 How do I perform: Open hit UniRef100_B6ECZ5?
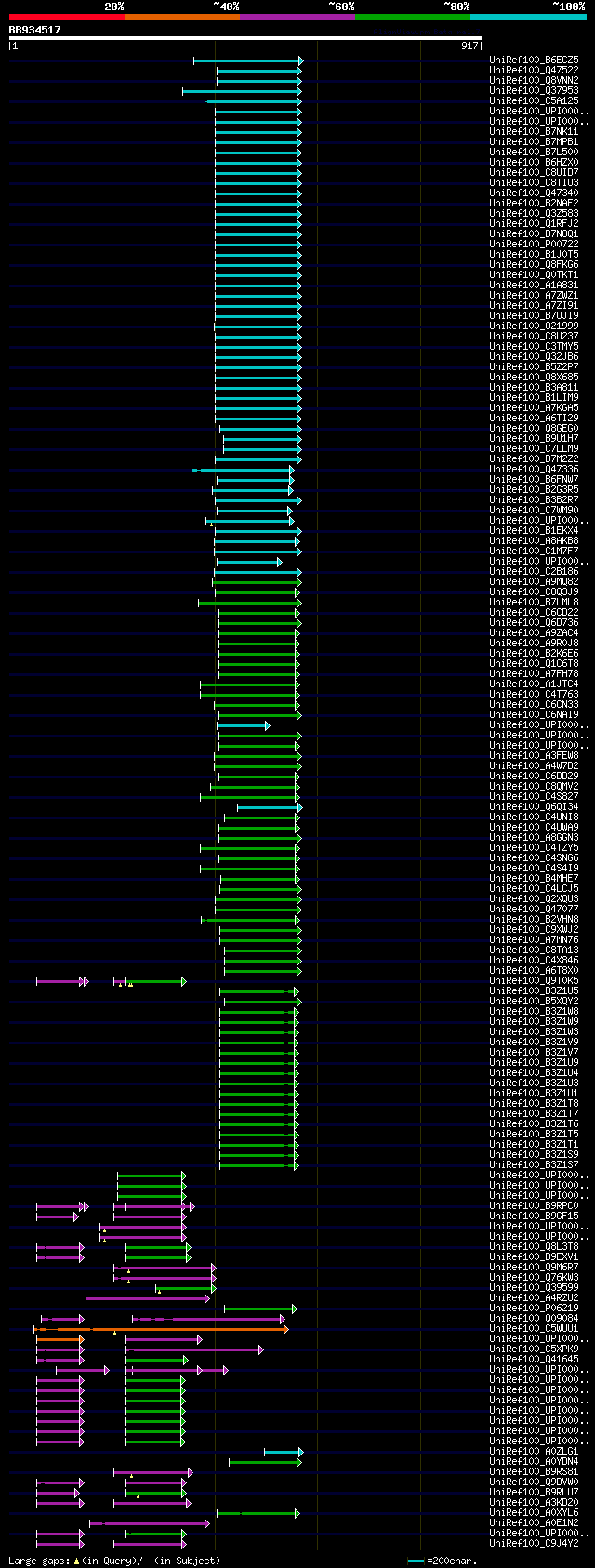click(534, 60)
